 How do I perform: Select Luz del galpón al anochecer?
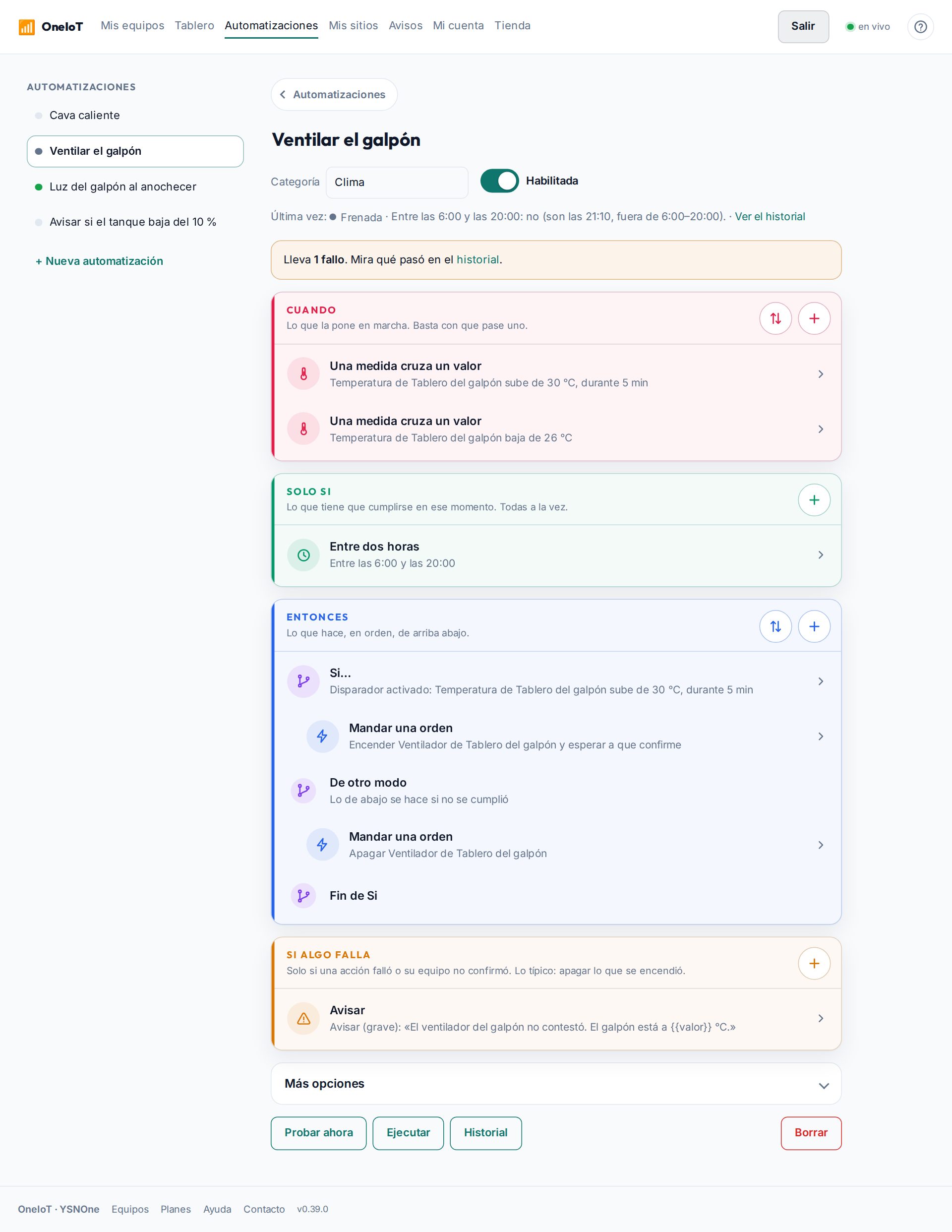click(135, 186)
